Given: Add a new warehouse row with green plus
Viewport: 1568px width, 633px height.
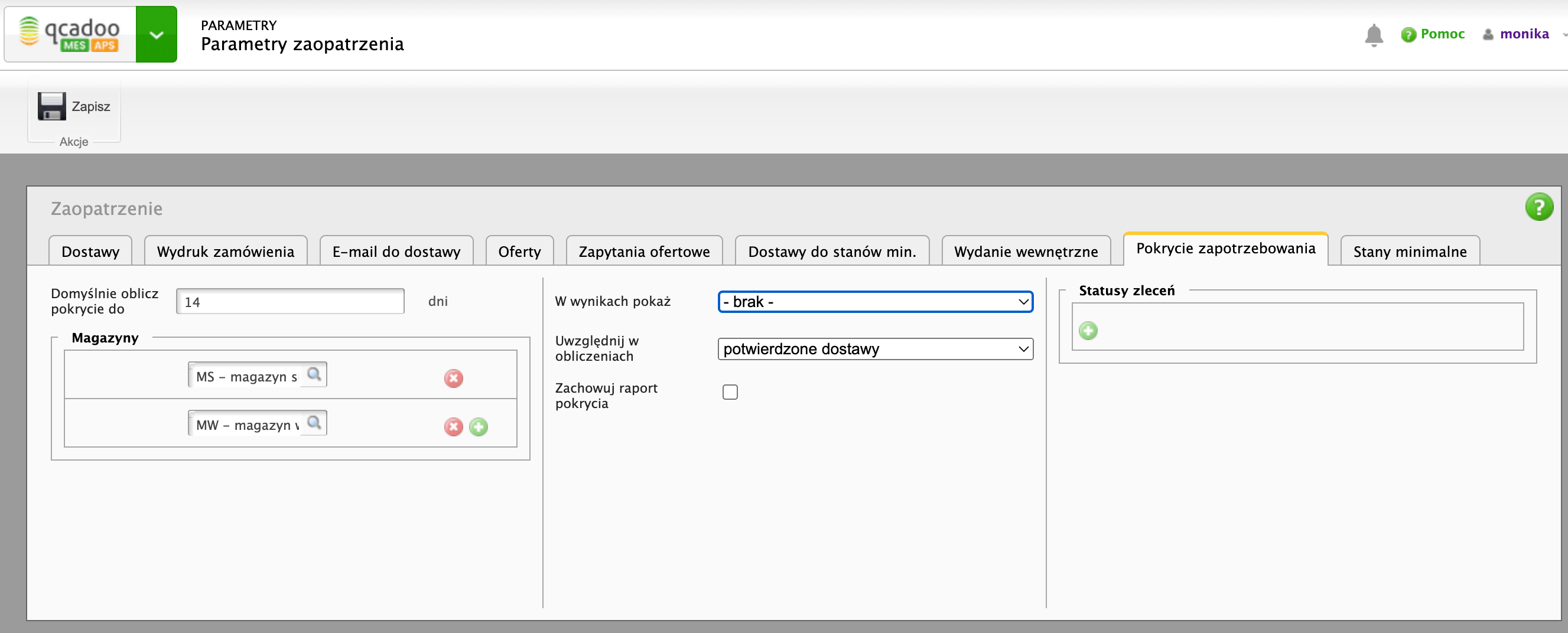Looking at the screenshot, I should click(479, 427).
